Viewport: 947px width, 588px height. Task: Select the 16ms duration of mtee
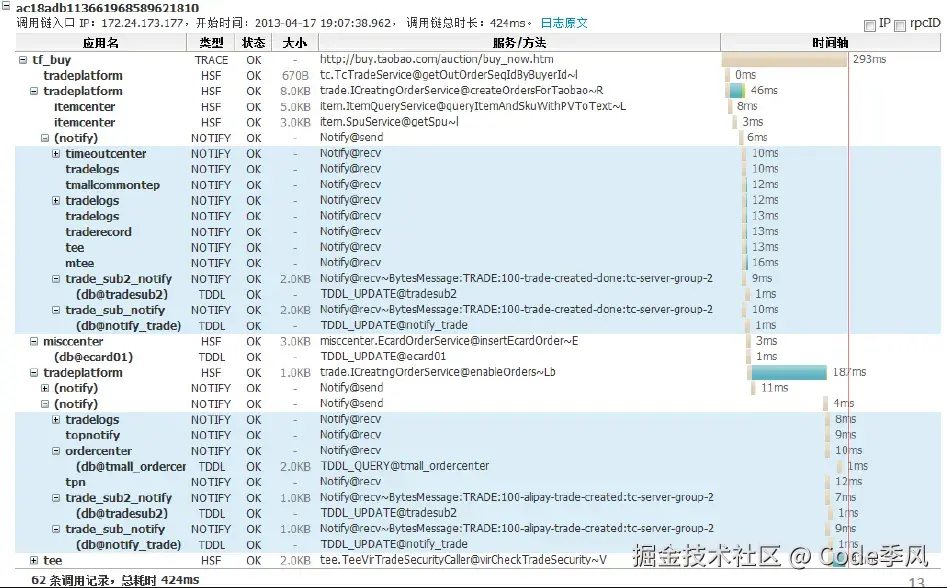[765, 263]
